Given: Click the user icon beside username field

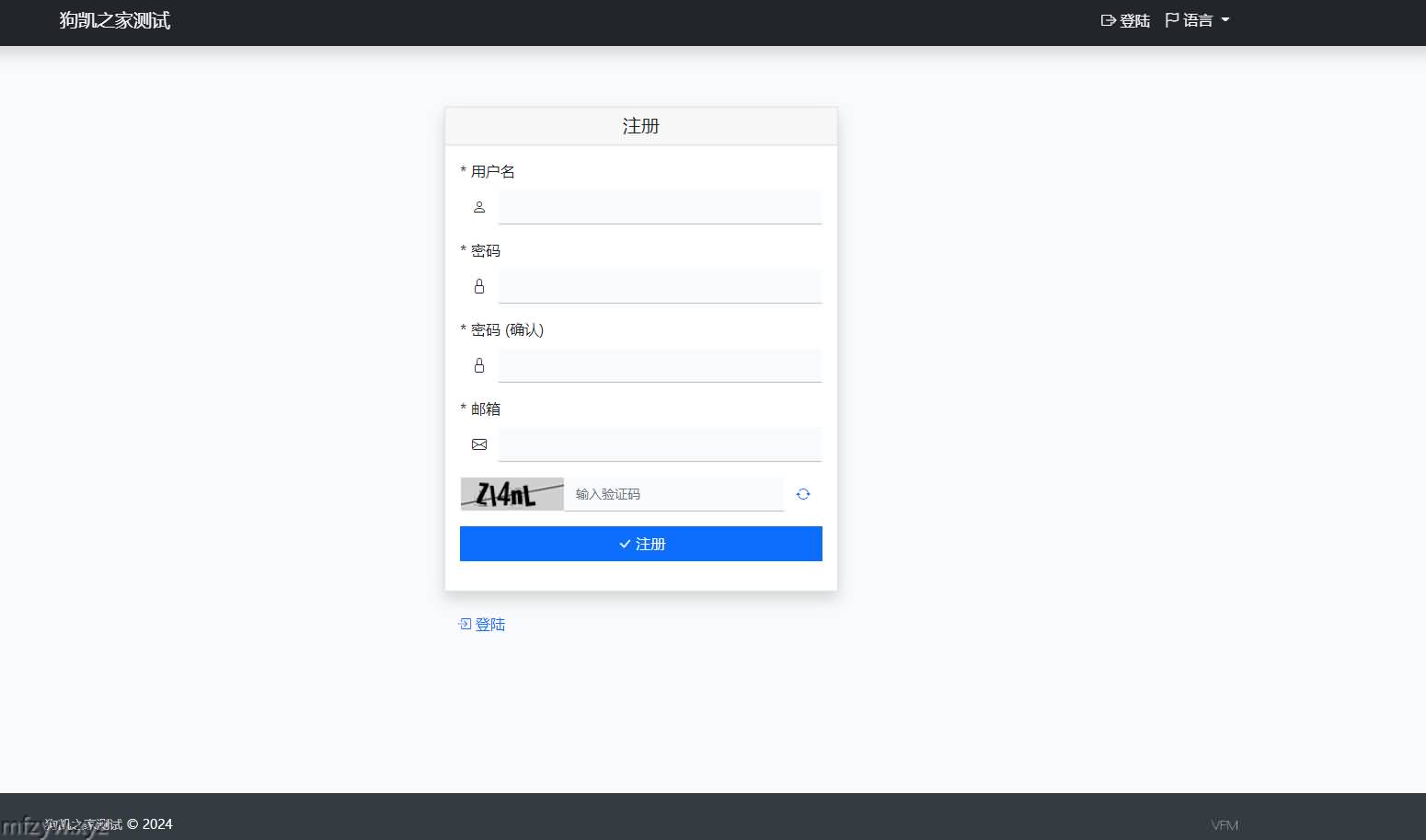Looking at the screenshot, I should pos(479,208).
